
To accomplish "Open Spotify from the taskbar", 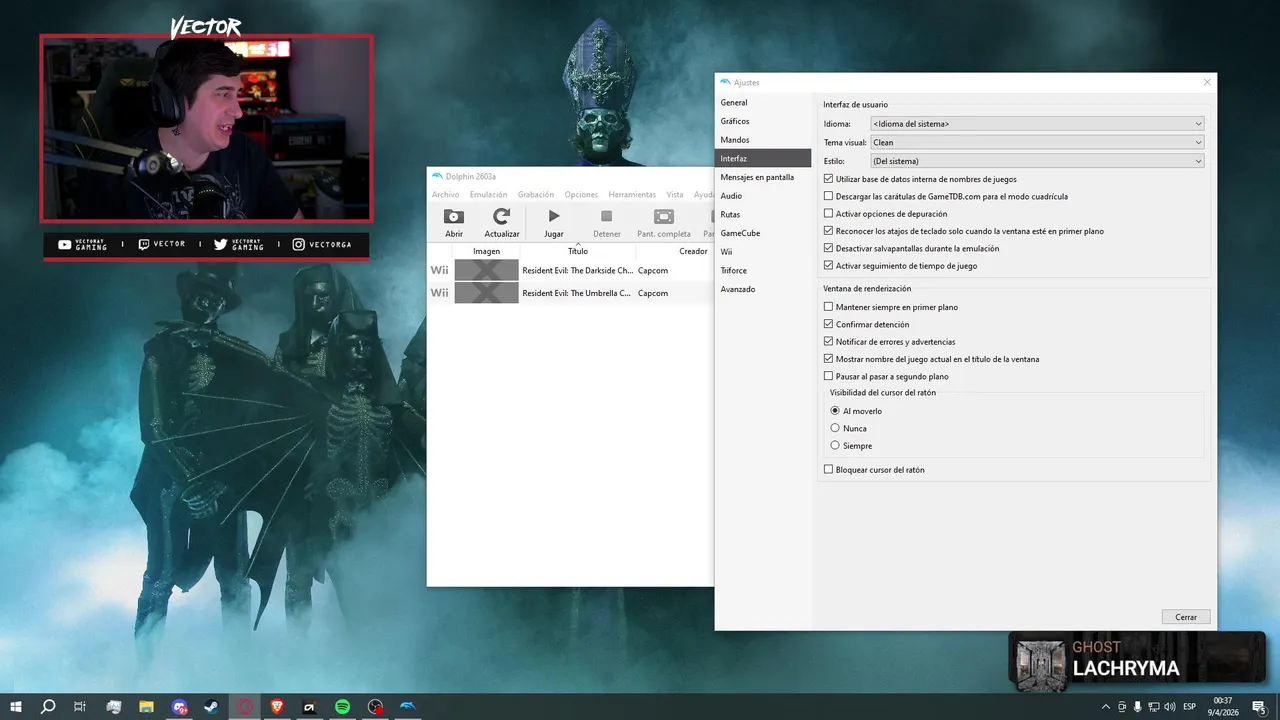I will [342, 707].
